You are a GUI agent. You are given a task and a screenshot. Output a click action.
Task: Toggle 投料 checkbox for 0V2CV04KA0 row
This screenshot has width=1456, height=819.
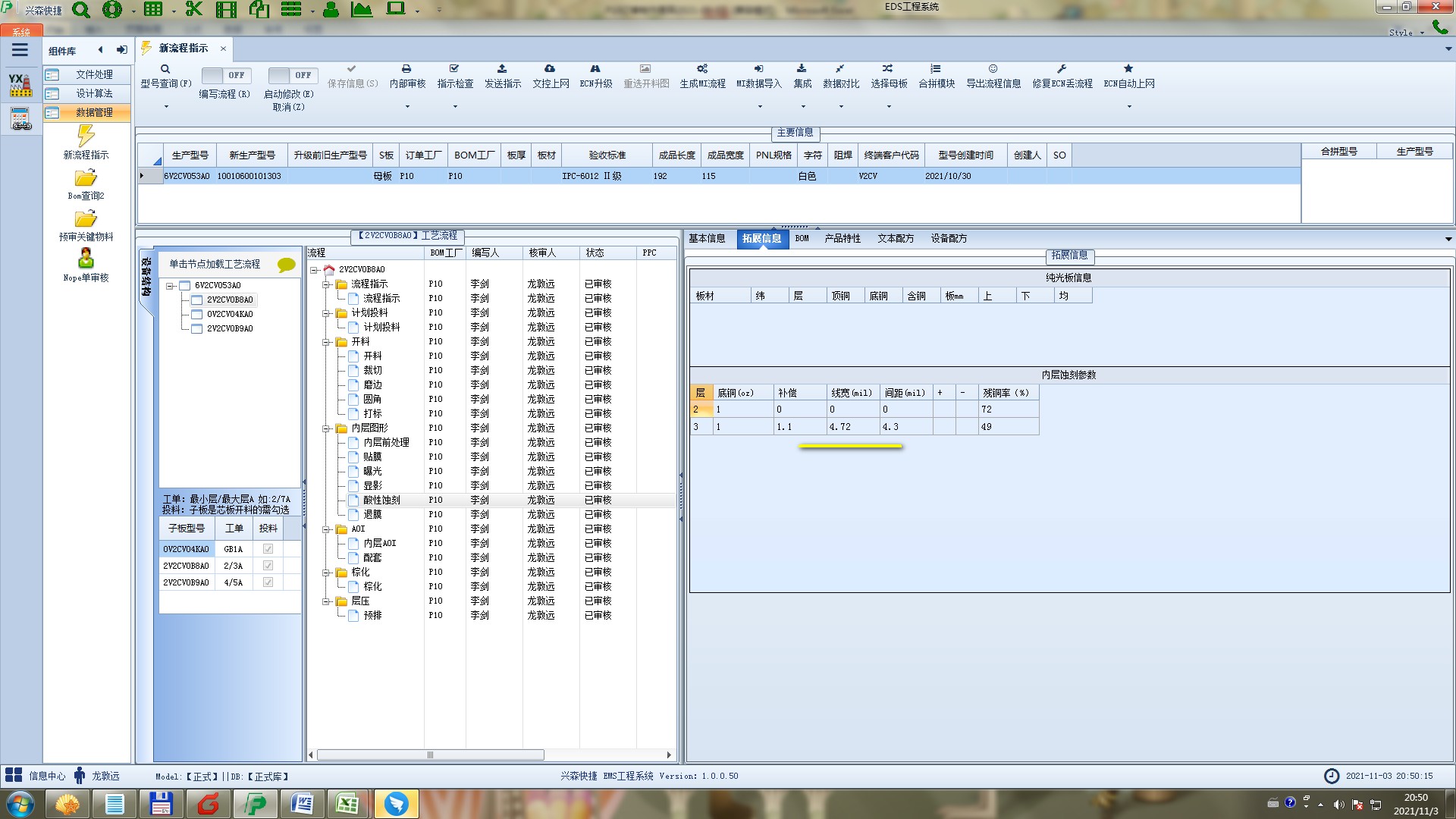268,549
